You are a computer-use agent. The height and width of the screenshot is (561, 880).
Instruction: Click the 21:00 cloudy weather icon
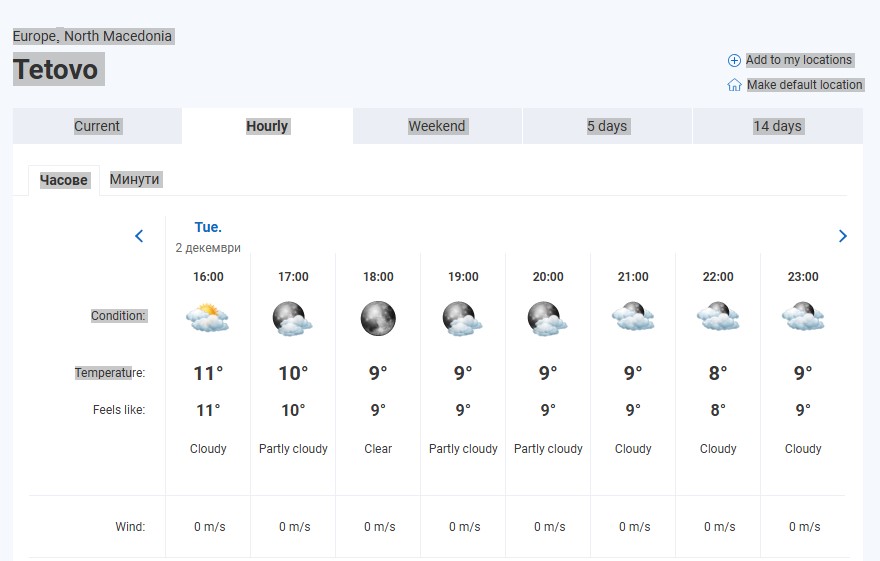pos(633,318)
